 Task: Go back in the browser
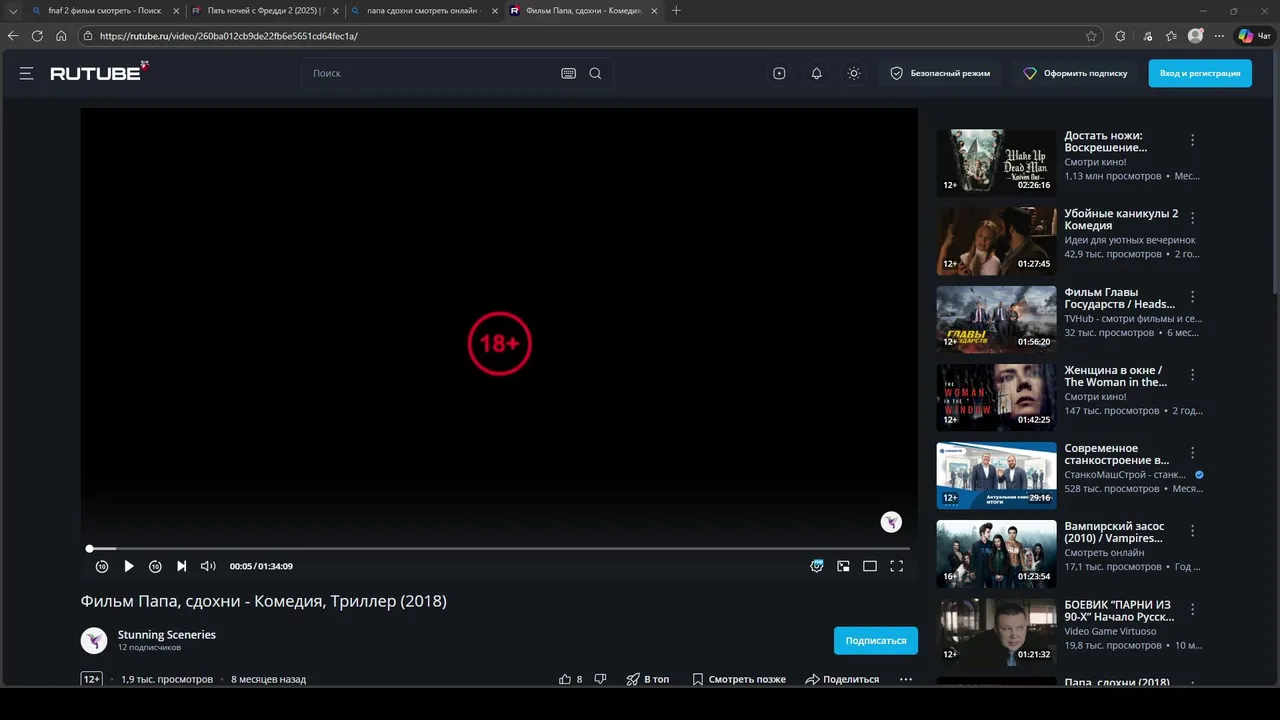(x=13, y=36)
